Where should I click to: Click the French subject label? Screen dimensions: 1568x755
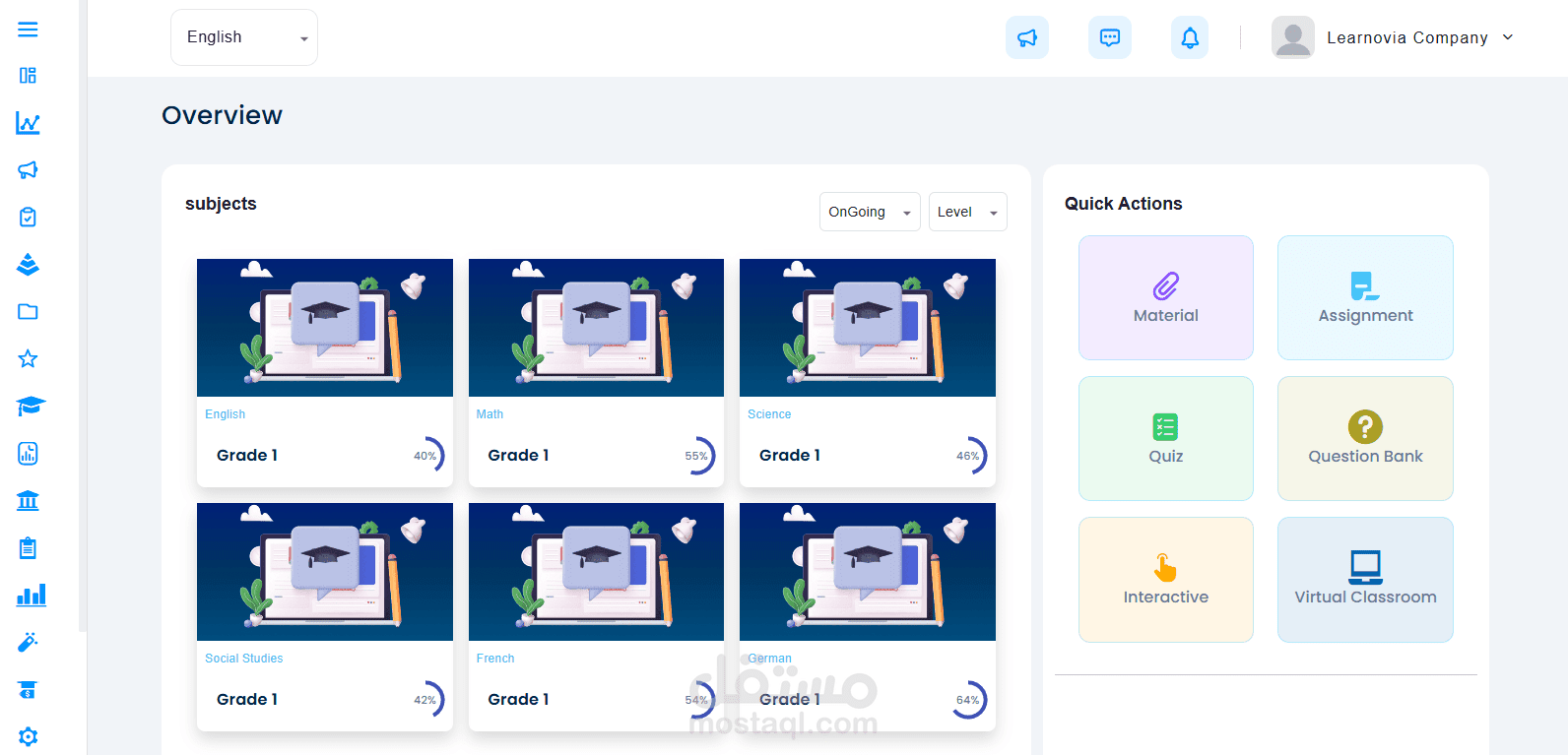pos(495,659)
